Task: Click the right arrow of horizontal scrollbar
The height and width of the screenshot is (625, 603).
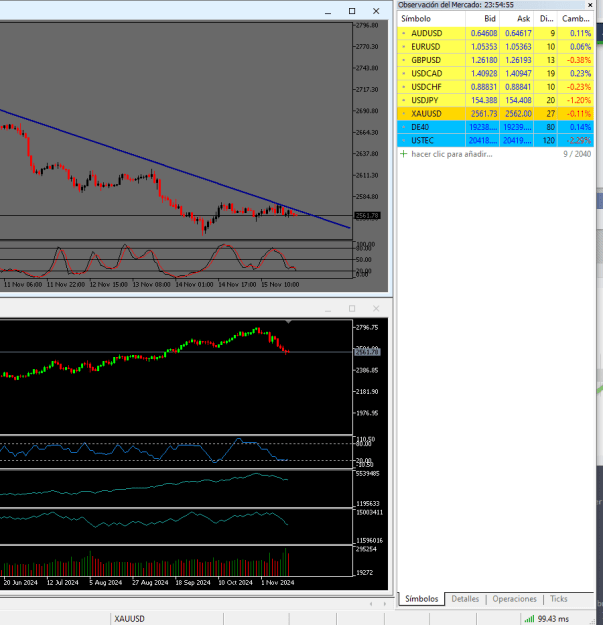Action: pyautogui.click(x=385, y=604)
